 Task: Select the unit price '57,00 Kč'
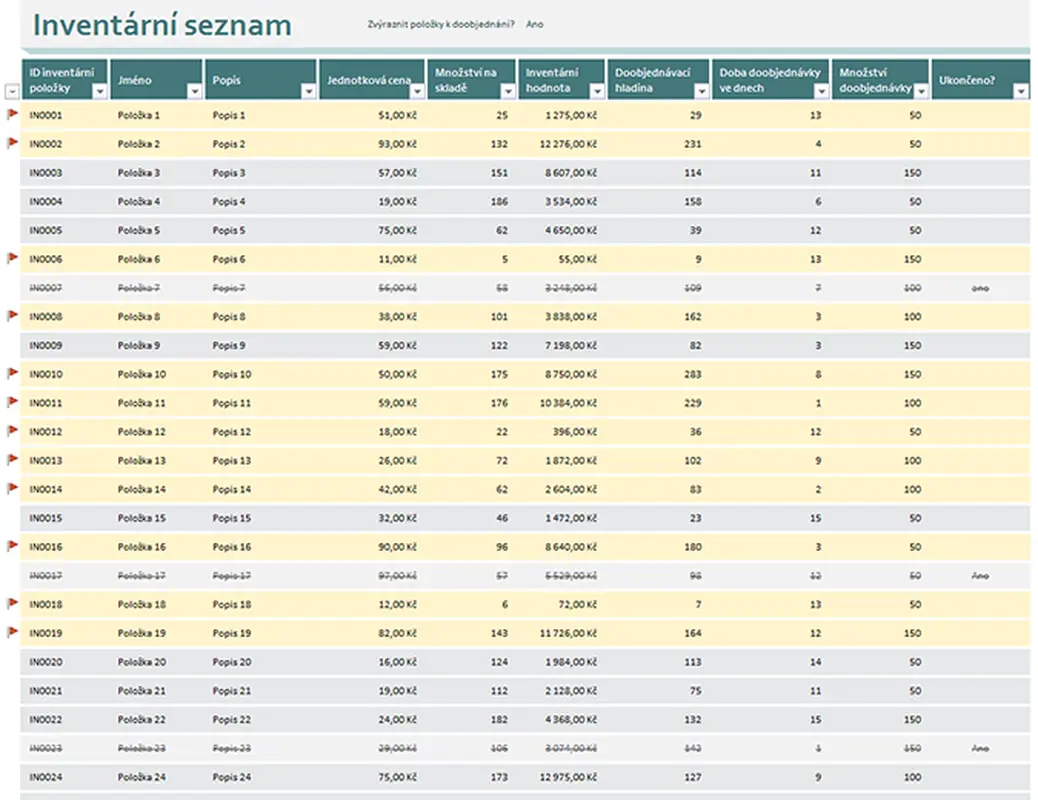pyautogui.click(x=398, y=173)
